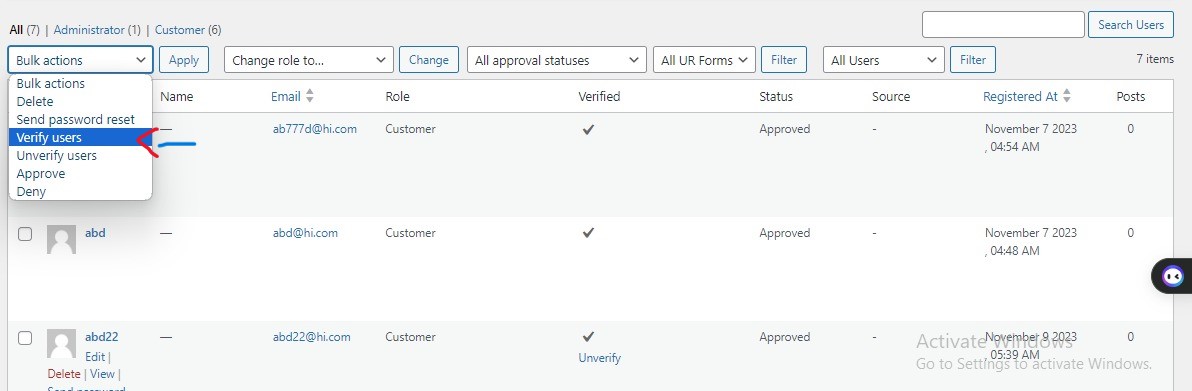Screen dimensions: 1192x391
Task: Click the Name column header
Action: (x=176, y=97)
